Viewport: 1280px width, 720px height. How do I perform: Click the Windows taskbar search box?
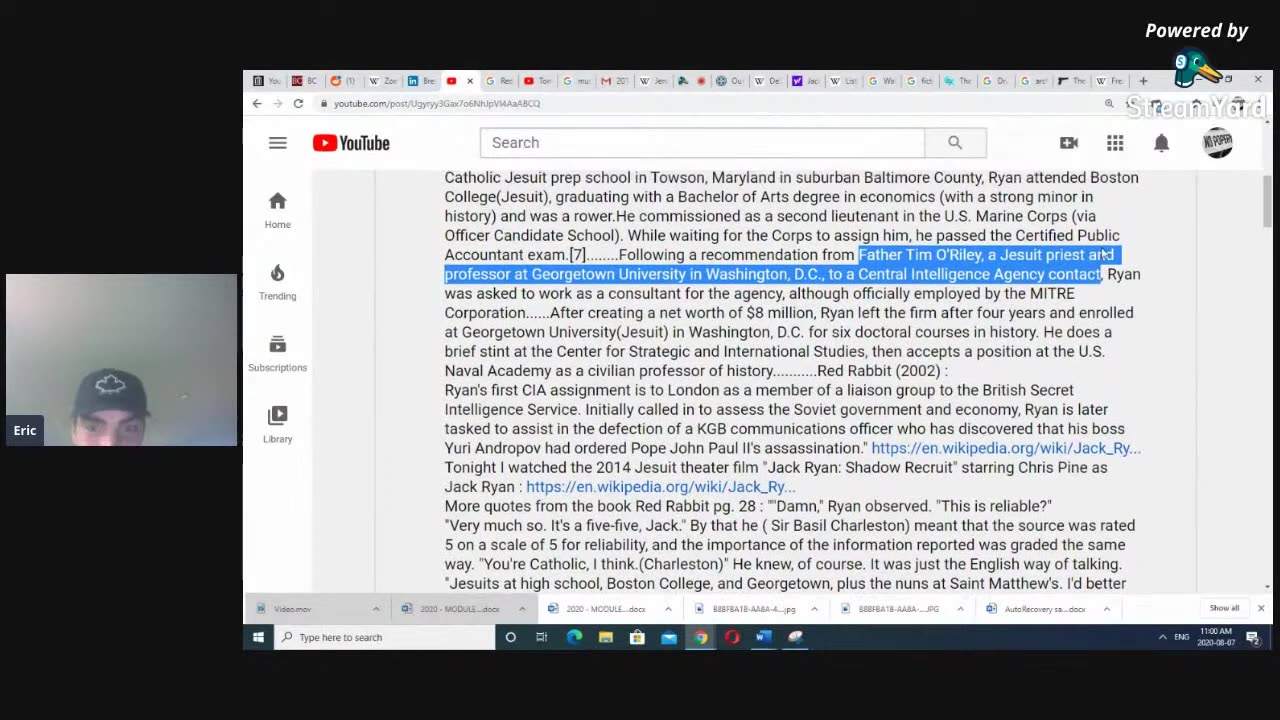[384, 637]
